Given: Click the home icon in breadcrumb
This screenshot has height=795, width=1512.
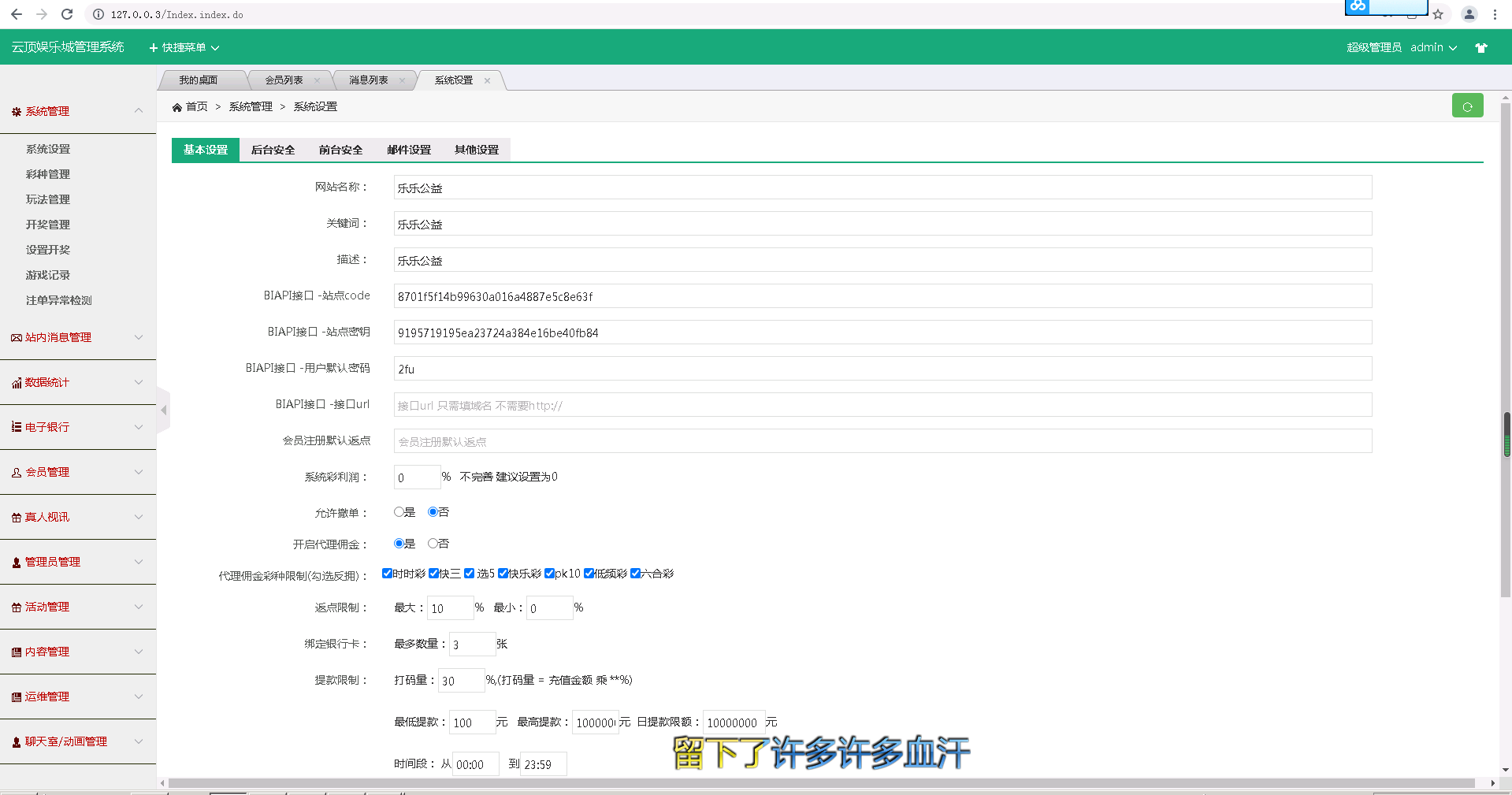Looking at the screenshot, I should pyautogui.click(x=177, y=107).
